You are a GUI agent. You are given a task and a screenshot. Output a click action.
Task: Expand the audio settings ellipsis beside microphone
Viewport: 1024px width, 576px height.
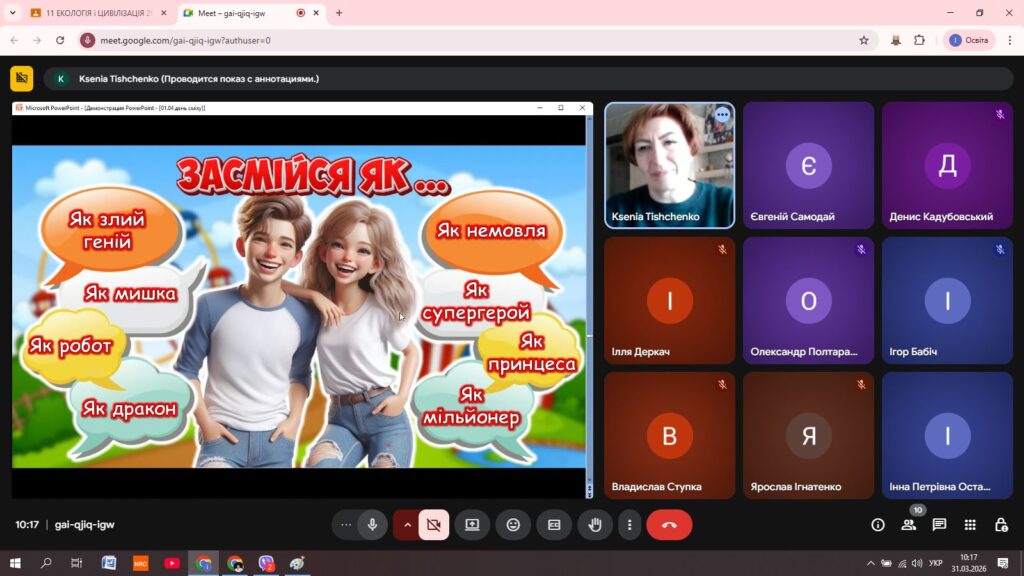pos(346,525)
